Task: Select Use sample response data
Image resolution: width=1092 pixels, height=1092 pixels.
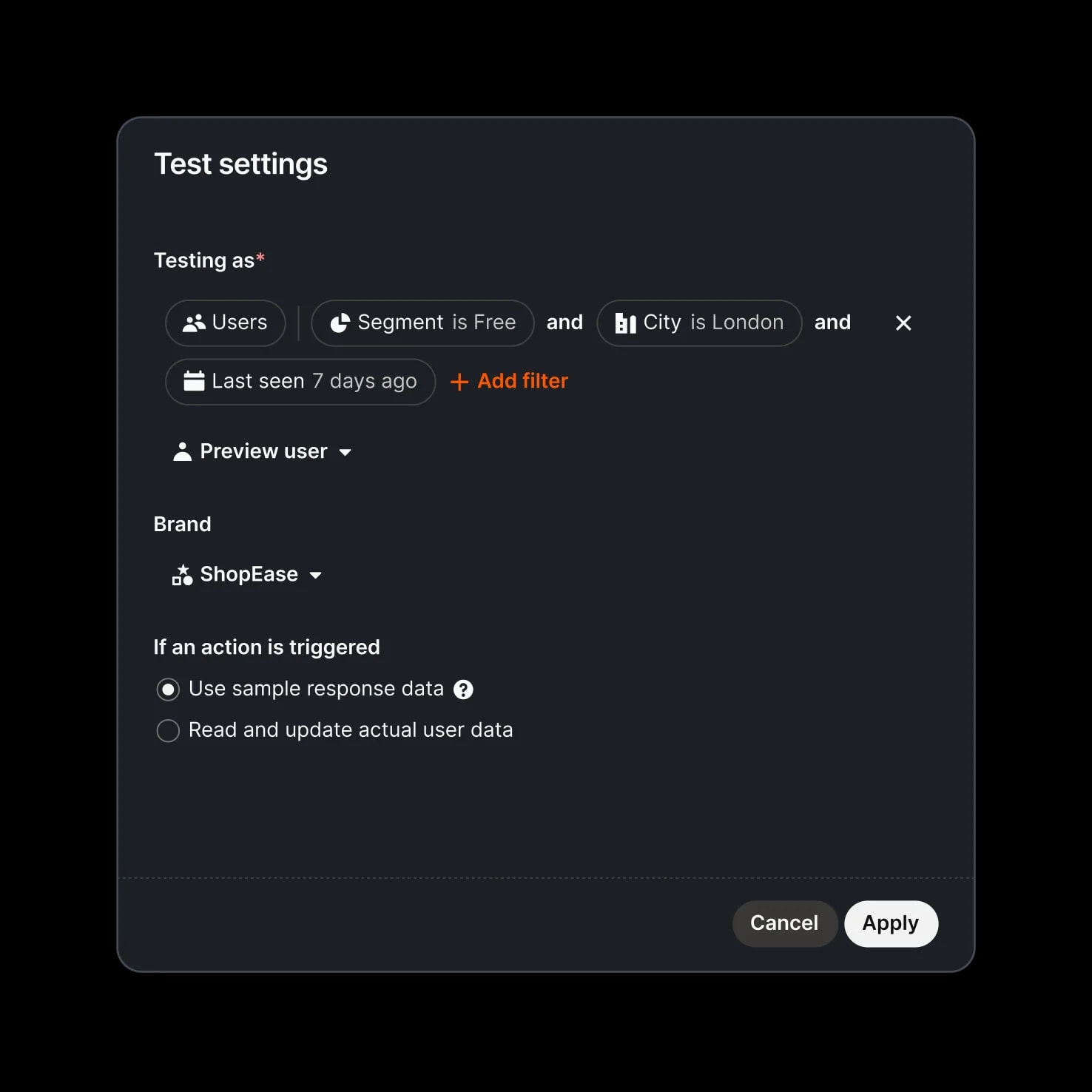Action: [168, 689]
